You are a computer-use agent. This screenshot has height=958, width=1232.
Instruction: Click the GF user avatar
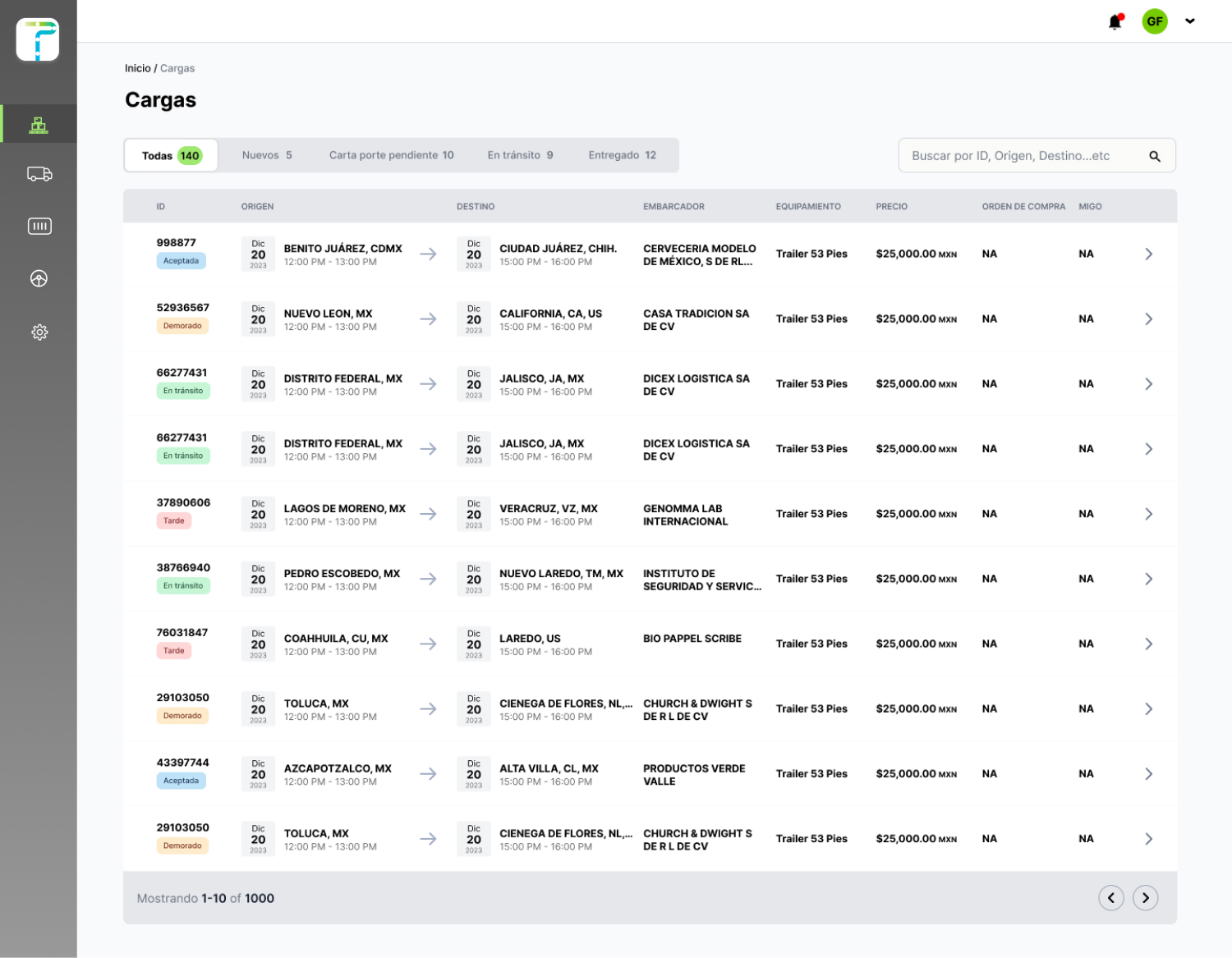[1154, 21]
